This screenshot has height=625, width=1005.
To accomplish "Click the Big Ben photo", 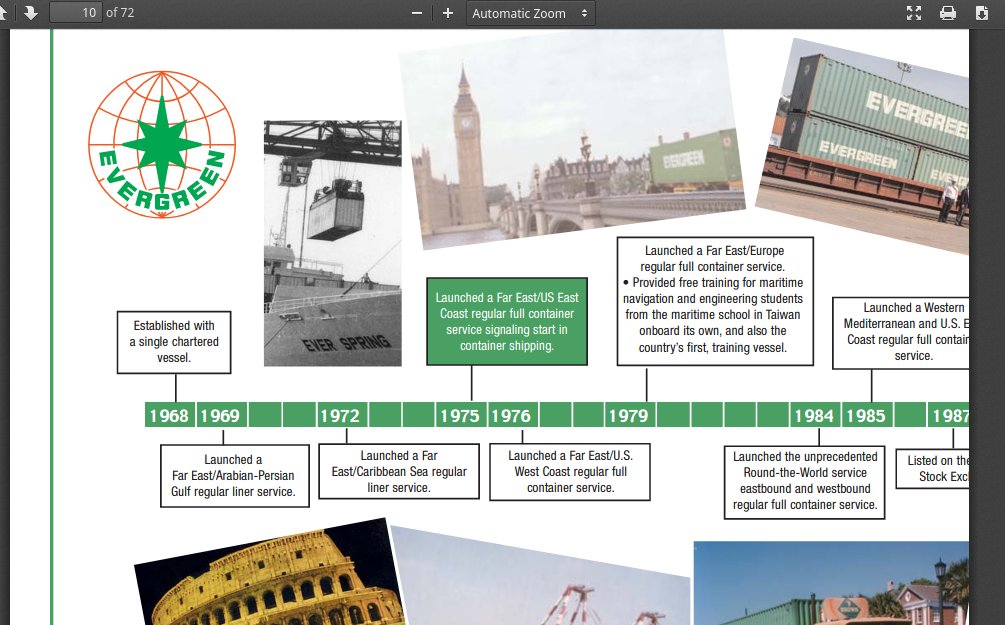I will coord(572,139).
